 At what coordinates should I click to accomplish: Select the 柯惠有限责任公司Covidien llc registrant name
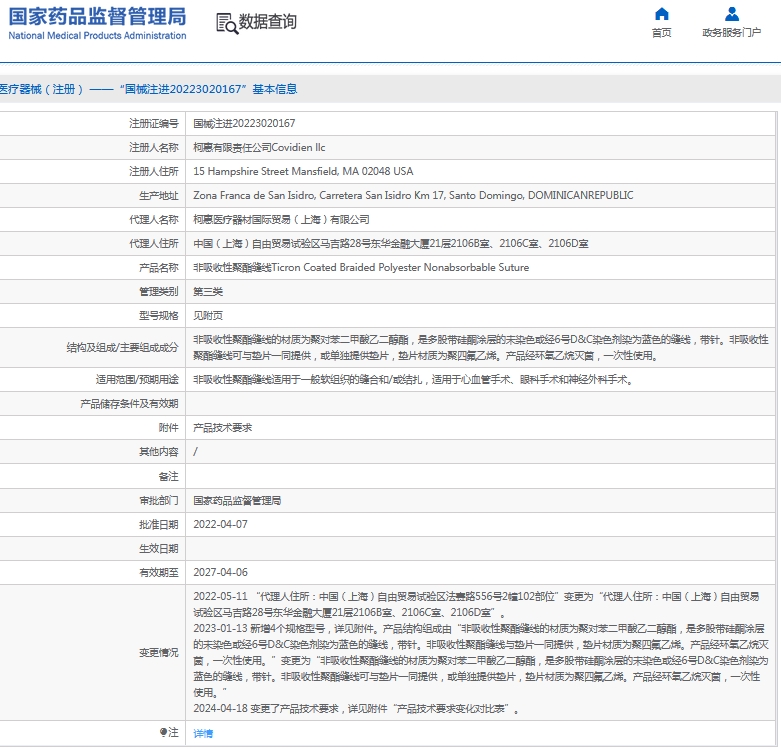coord(259,147)
